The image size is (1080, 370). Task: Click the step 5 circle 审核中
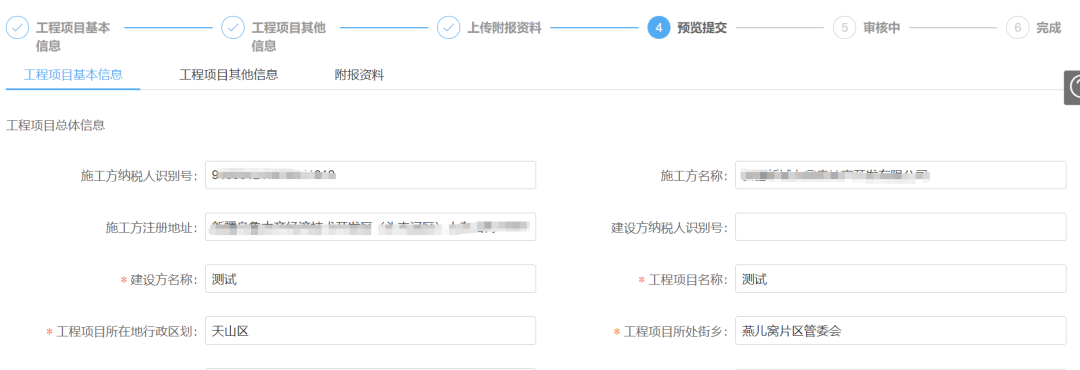[844, 28]
